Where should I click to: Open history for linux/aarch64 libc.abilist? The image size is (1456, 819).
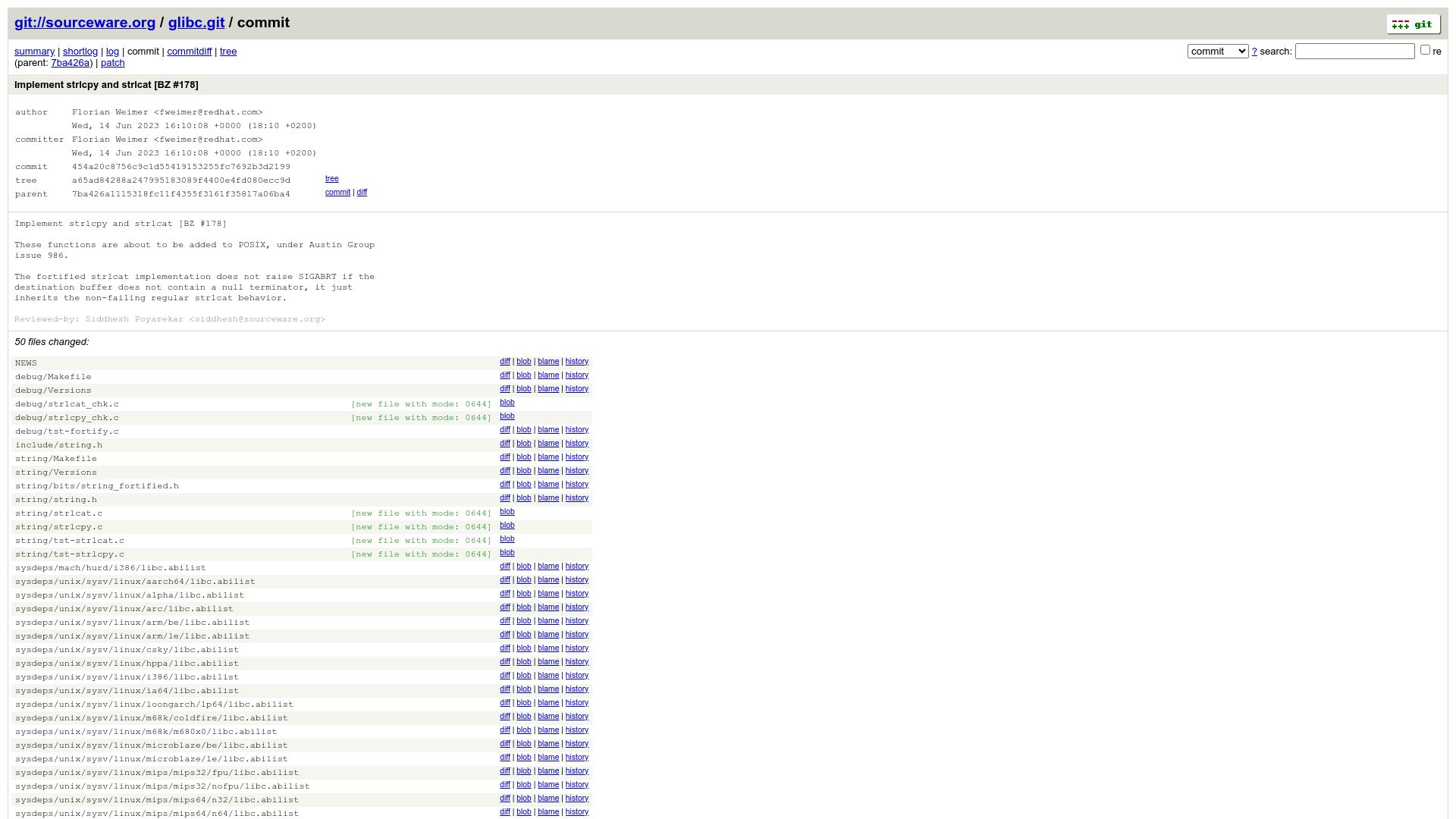(x=576, y=580)
